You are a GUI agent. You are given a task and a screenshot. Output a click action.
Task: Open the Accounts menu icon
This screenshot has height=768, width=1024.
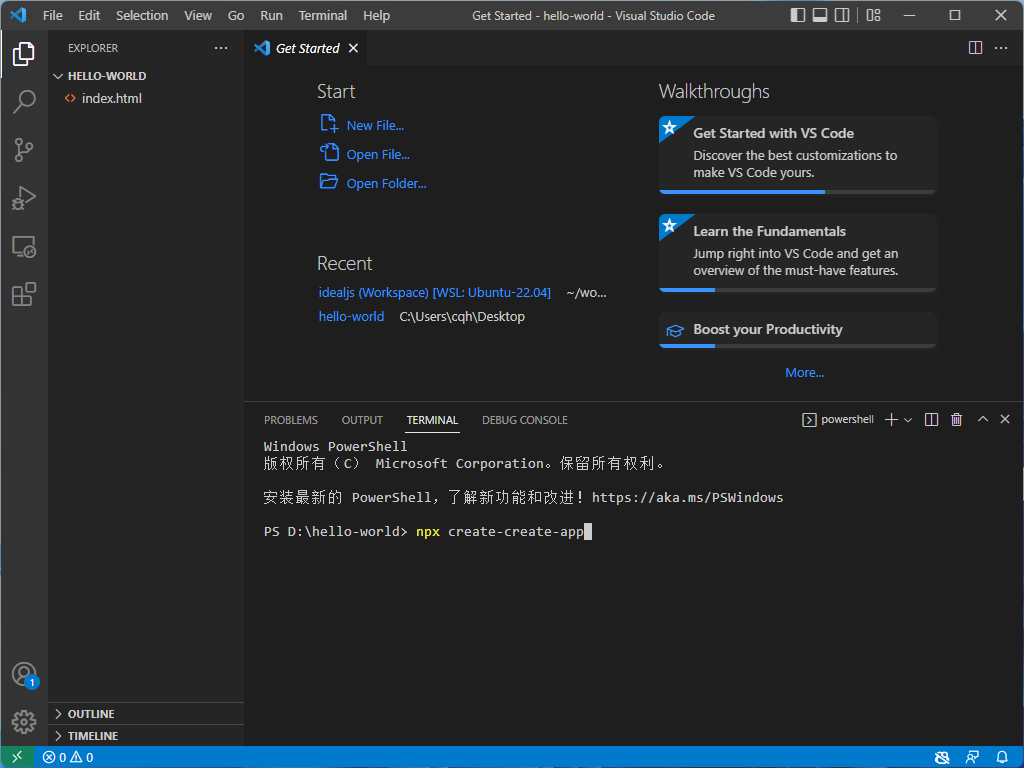click(x=24, y=674)
